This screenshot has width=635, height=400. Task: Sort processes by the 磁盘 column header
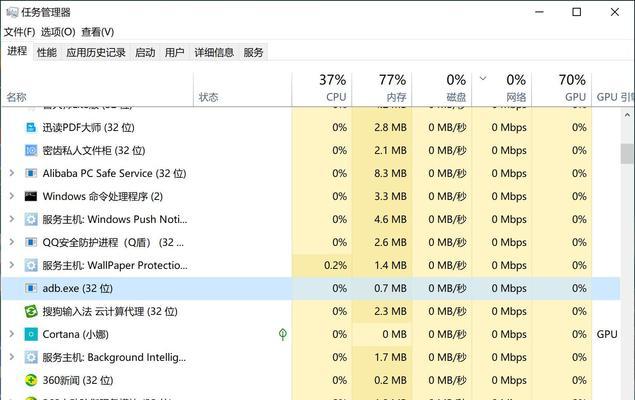tap(442, 89)
